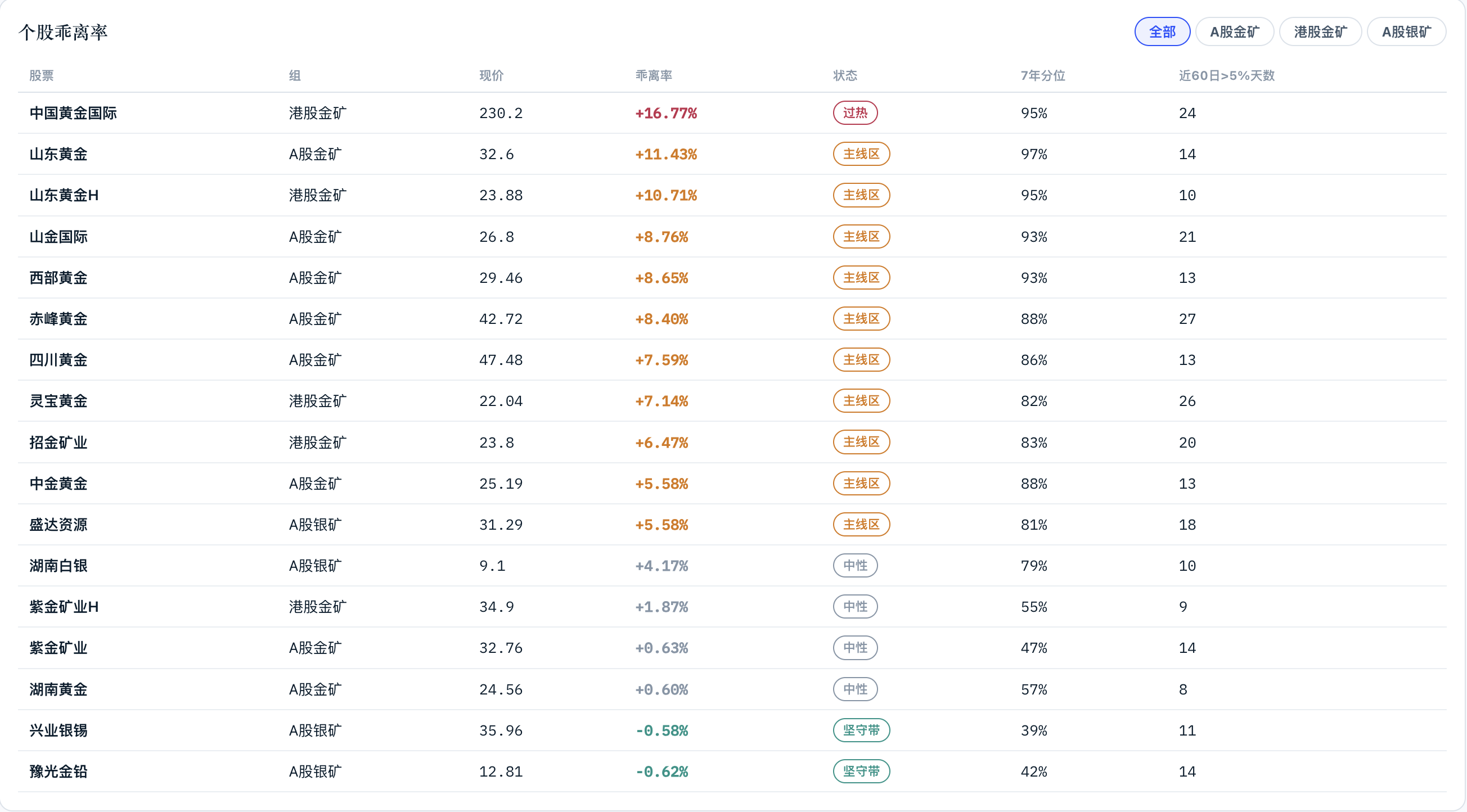Select stock name 灵宝黄金

point(58,401)
